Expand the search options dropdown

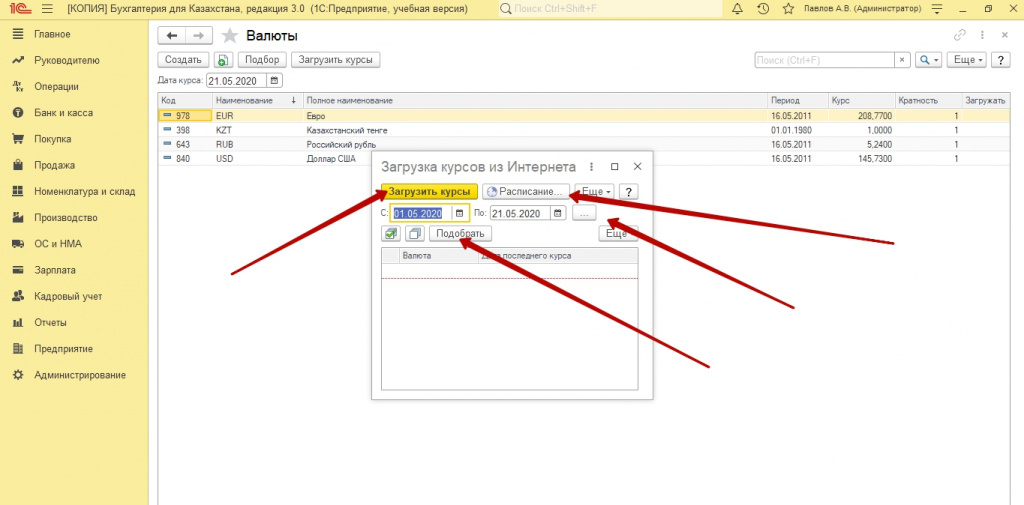tap(928, 60)
